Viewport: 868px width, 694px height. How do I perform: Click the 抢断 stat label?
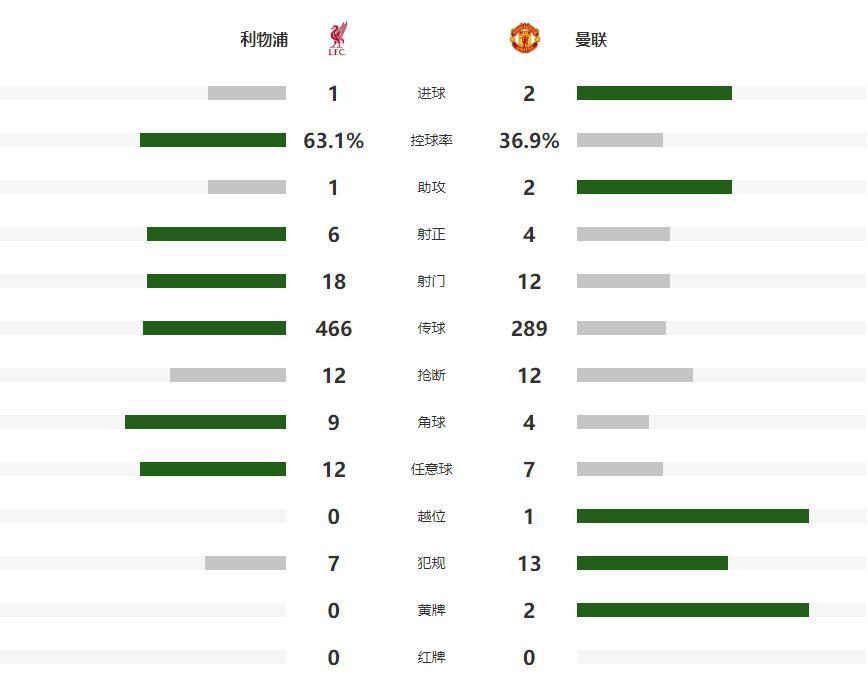pos(431,376)
